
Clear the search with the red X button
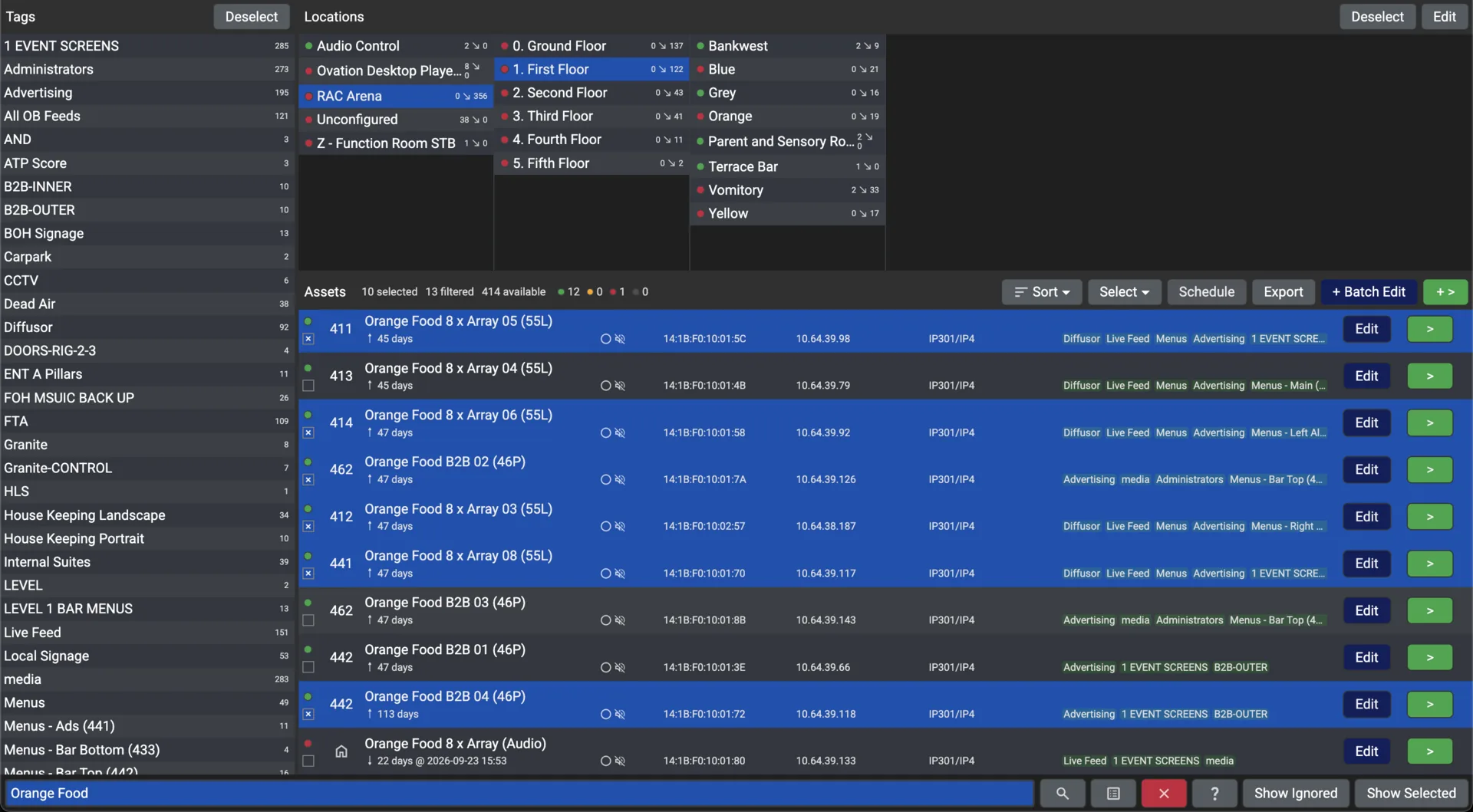point(1164,794)
